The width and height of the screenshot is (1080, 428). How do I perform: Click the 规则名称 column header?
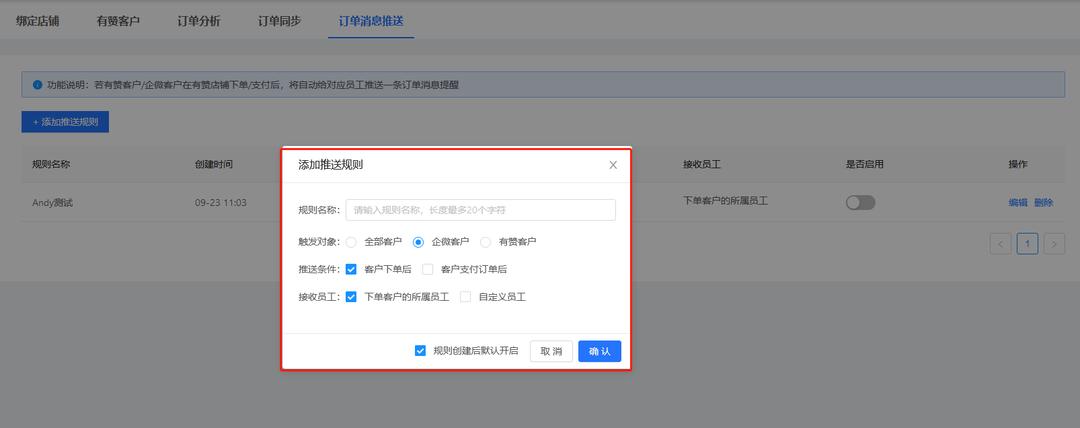[51, 165]
